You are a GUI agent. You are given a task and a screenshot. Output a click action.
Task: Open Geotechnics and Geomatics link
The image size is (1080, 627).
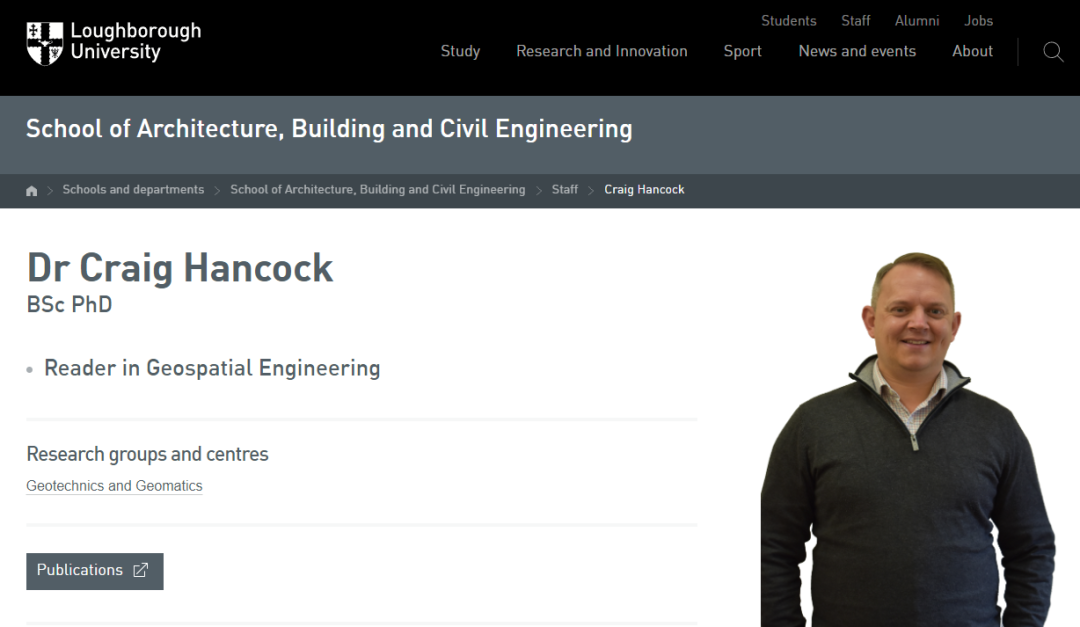click(x=114, y=486)
